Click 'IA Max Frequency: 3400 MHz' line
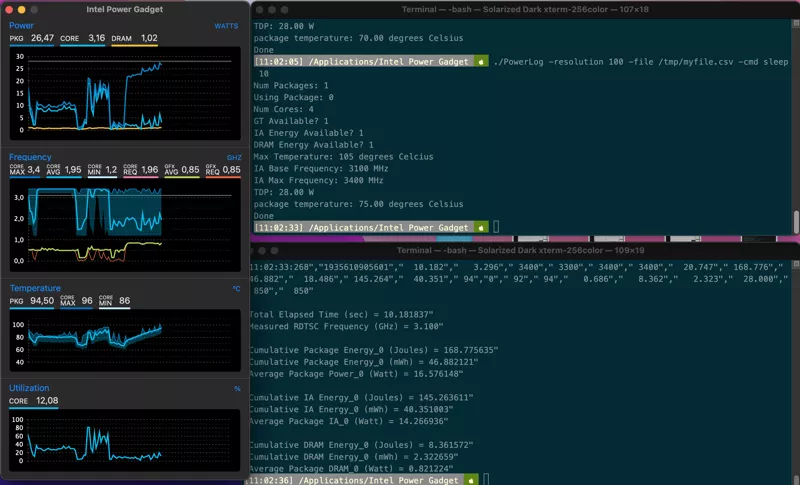 [318, 181]
